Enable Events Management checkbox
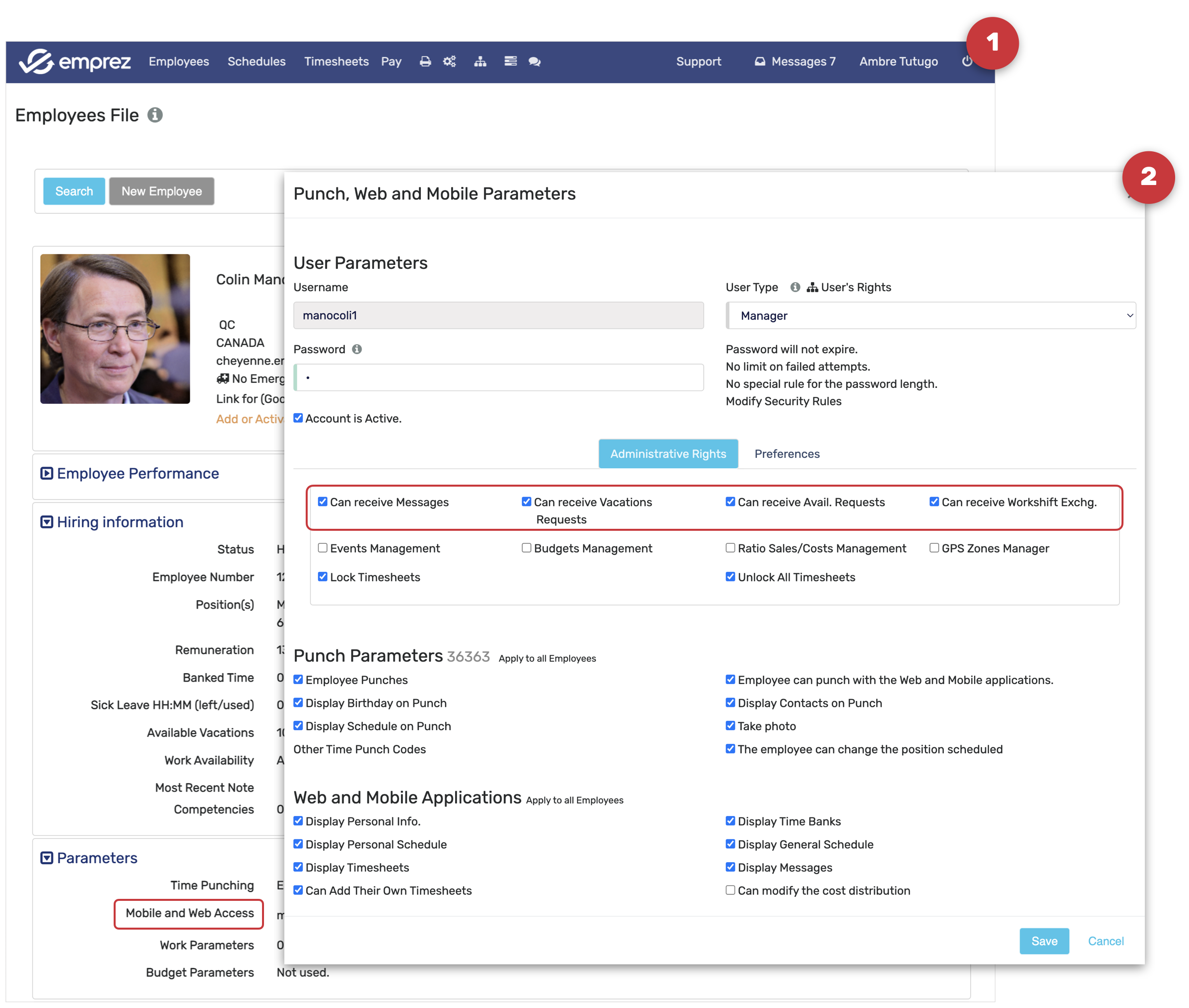 (323, 548)
